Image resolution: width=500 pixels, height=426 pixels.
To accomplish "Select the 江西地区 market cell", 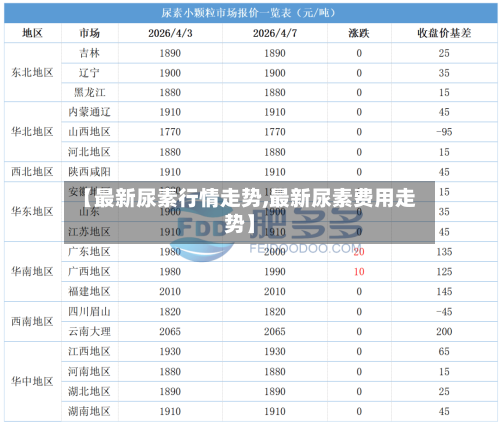I will [89, 351].
